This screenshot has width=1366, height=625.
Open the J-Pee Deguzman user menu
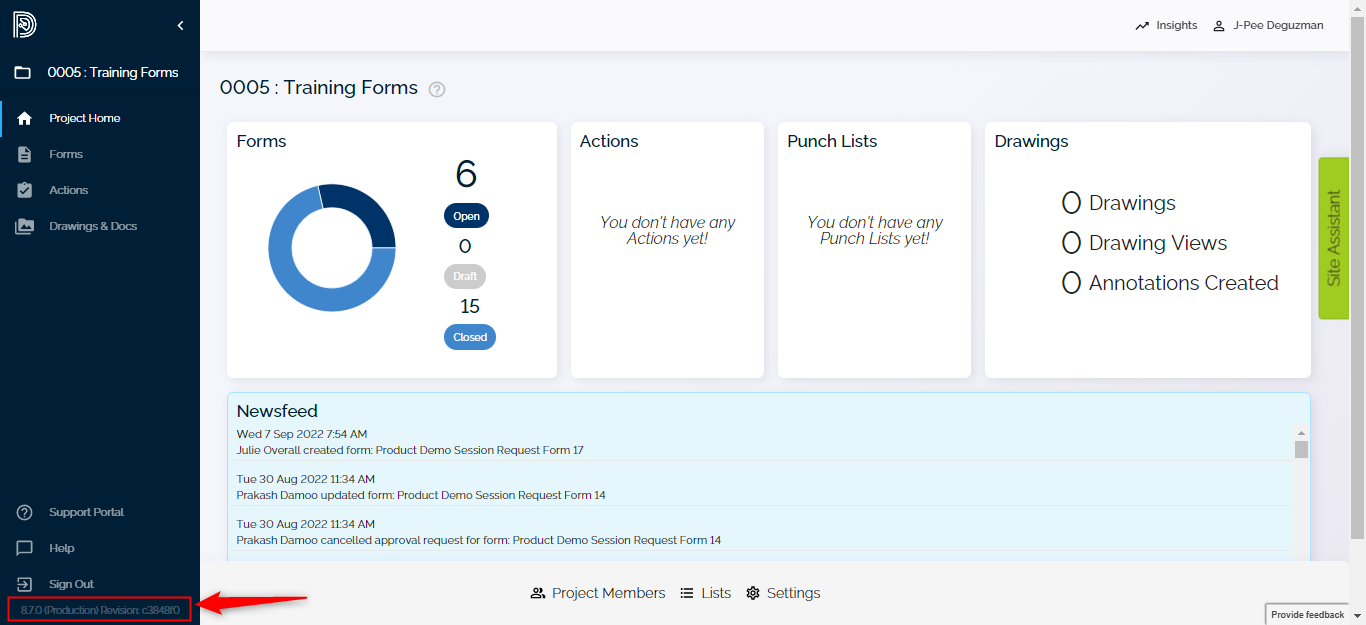click(1268, 26)
